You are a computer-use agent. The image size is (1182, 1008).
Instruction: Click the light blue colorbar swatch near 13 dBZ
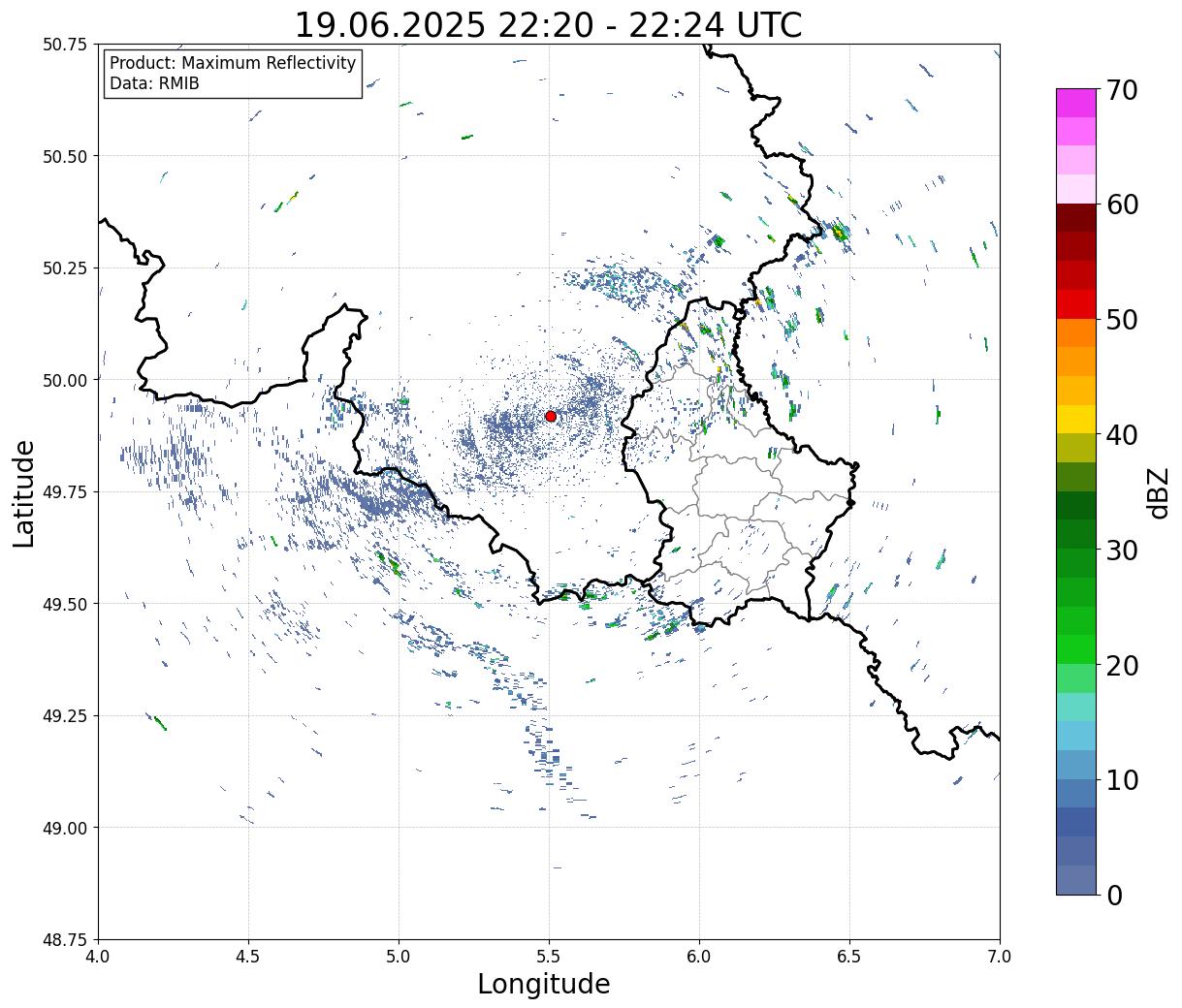(1076, 736)
